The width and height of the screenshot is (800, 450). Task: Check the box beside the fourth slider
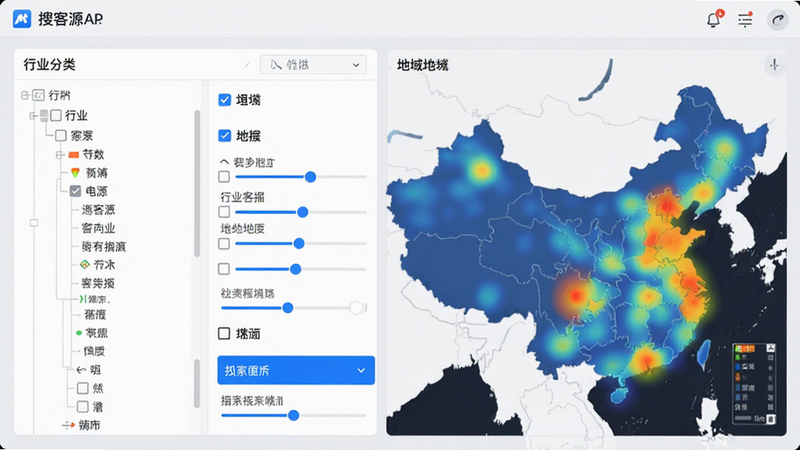coord(224,268)
